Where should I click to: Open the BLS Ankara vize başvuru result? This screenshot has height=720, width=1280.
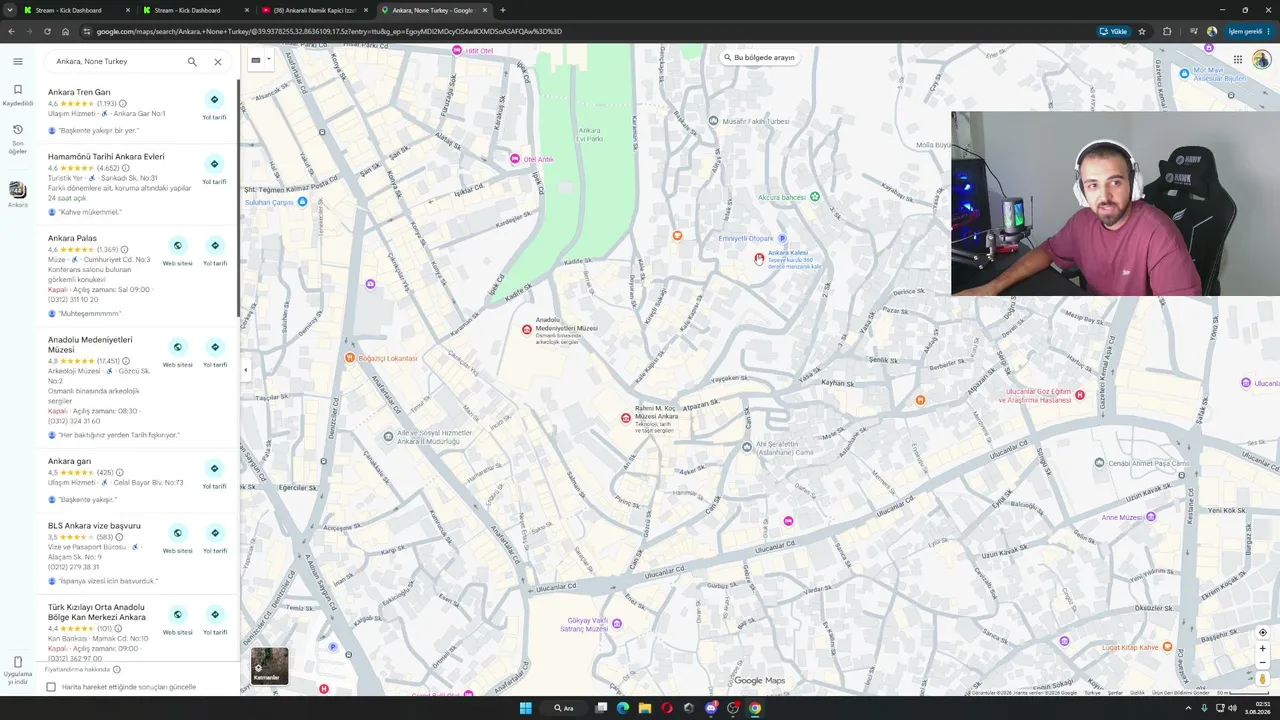tap(94, 525)
